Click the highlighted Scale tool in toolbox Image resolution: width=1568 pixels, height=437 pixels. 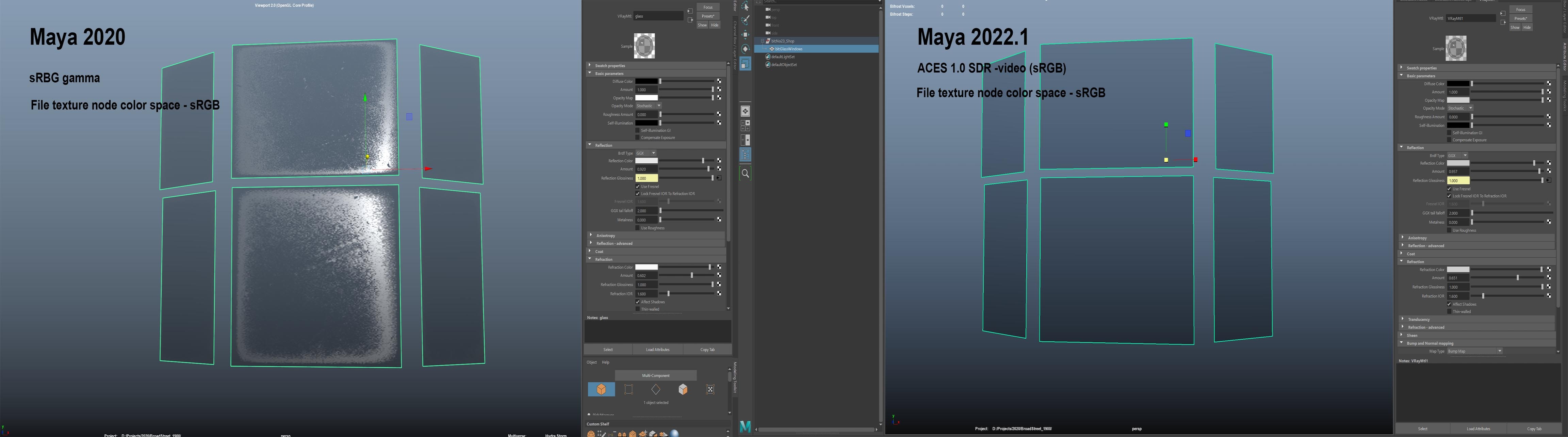pyautogui.click(x=745, y=63)
